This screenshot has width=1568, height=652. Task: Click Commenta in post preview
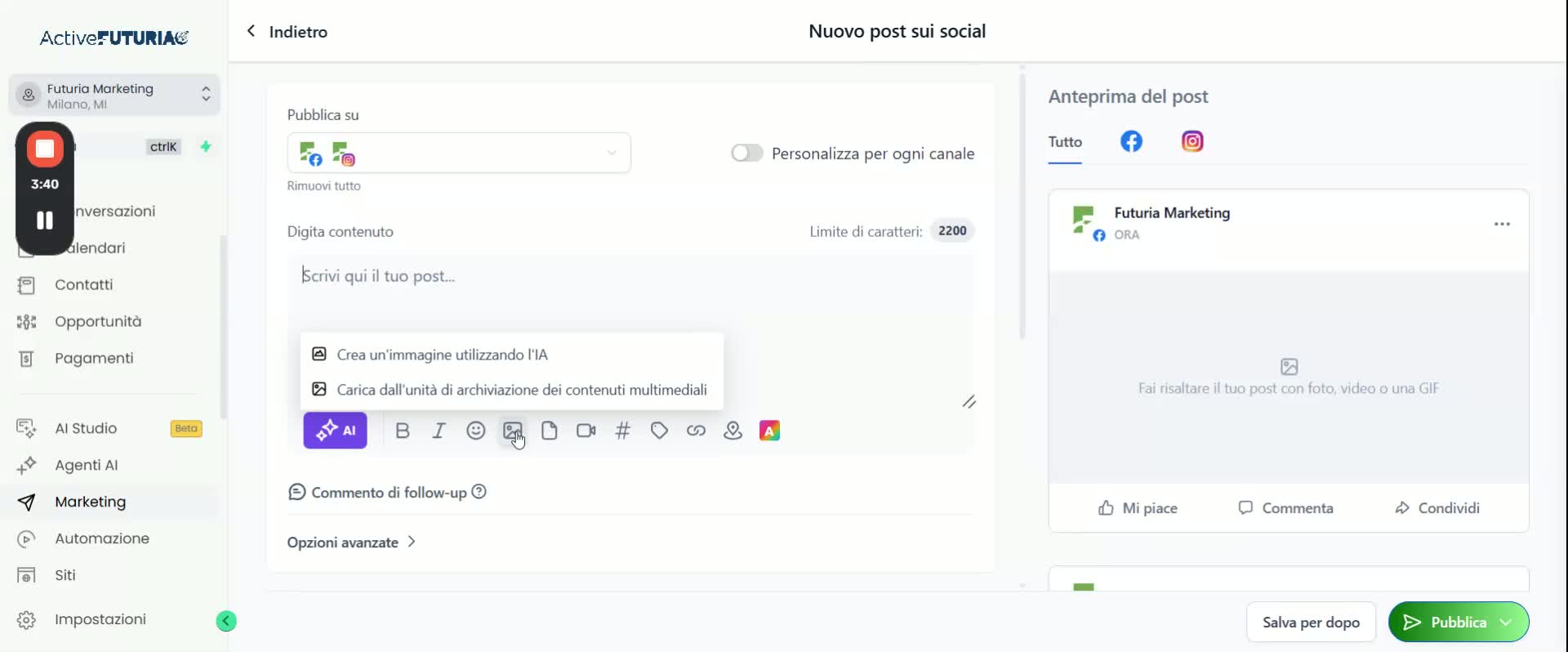(1285, 508)
